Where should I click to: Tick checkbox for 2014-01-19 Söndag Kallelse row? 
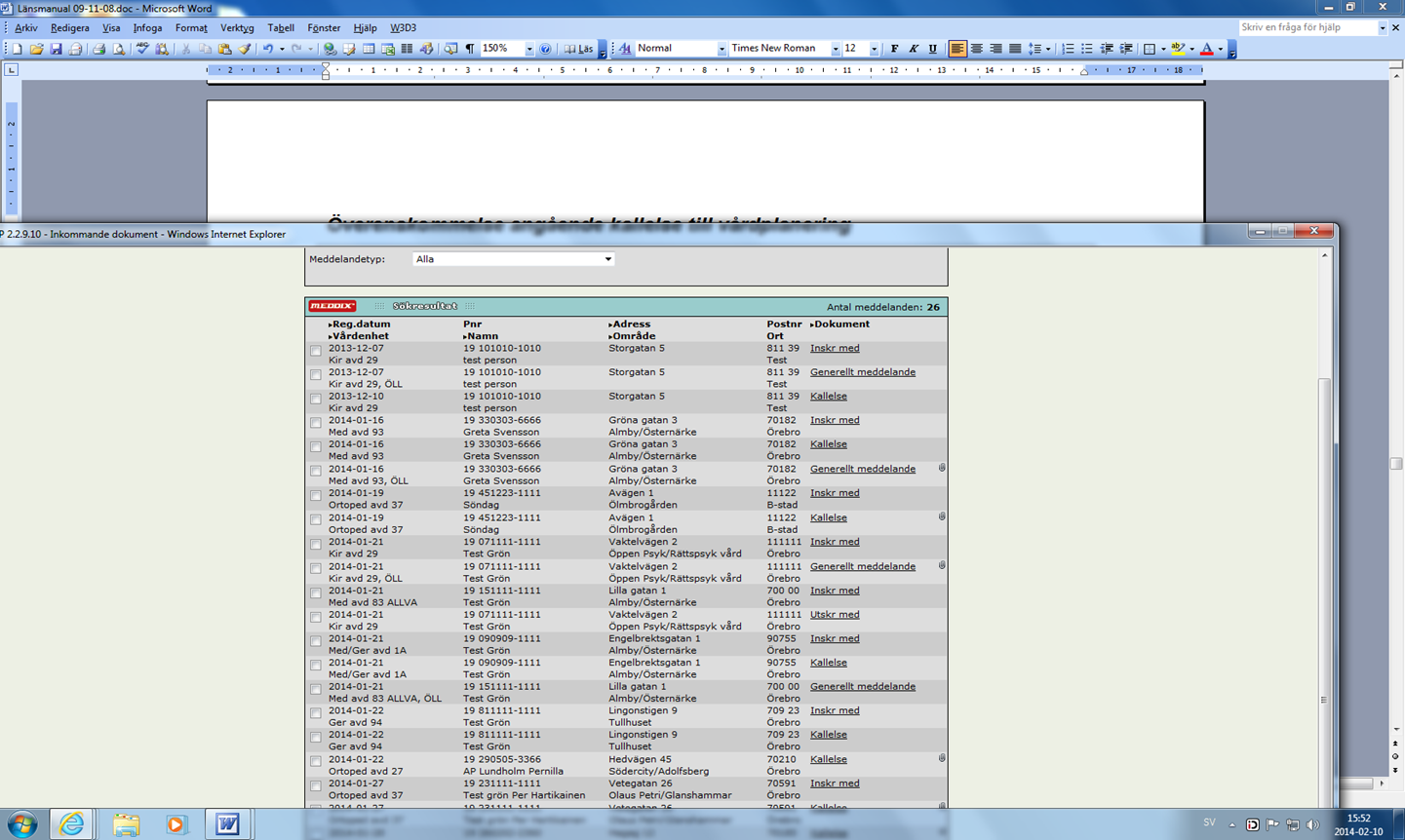pyautogui.click(x=316, y=520)
